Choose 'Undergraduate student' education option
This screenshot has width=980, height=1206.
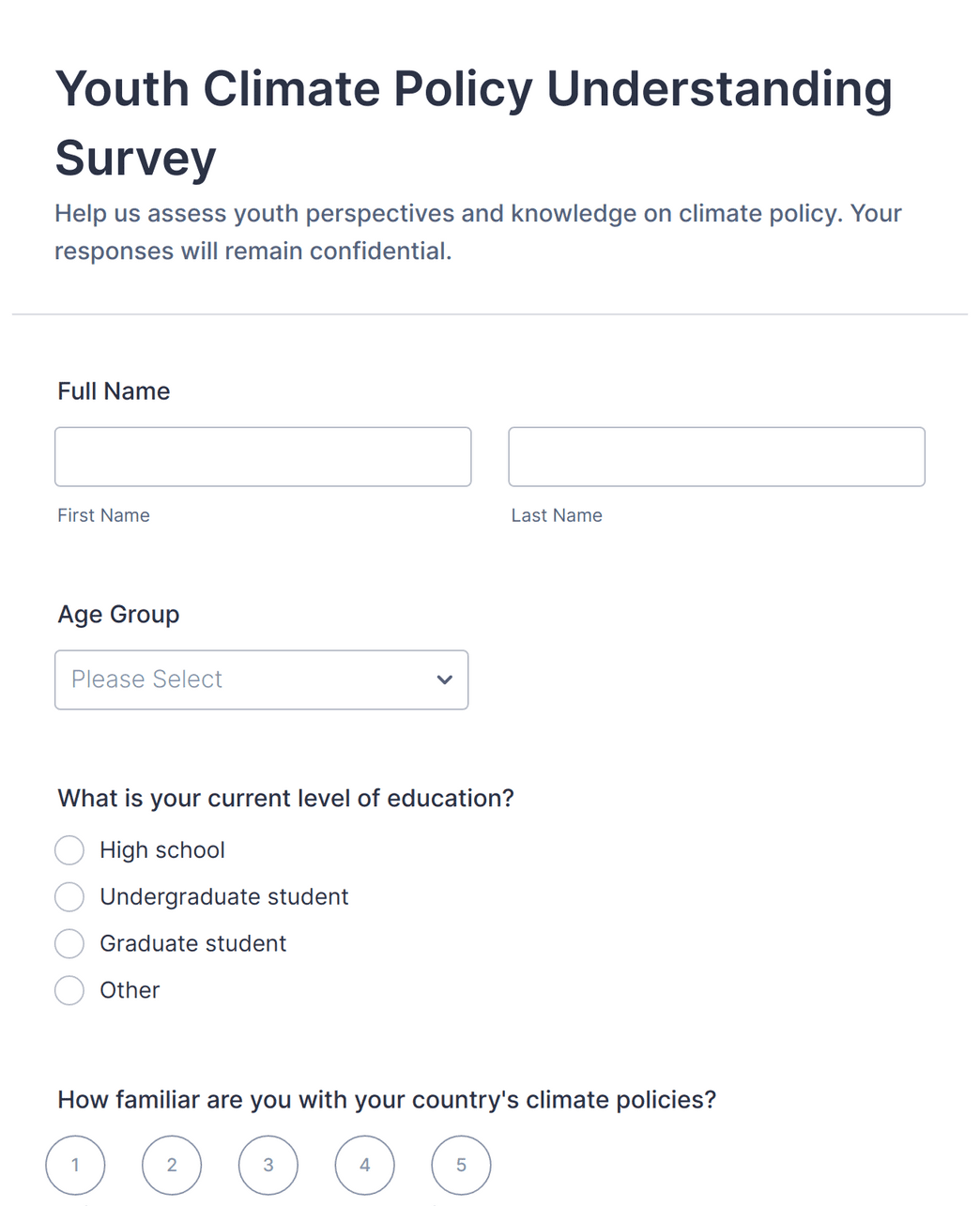pyautogui.click(x=69, y=897)
